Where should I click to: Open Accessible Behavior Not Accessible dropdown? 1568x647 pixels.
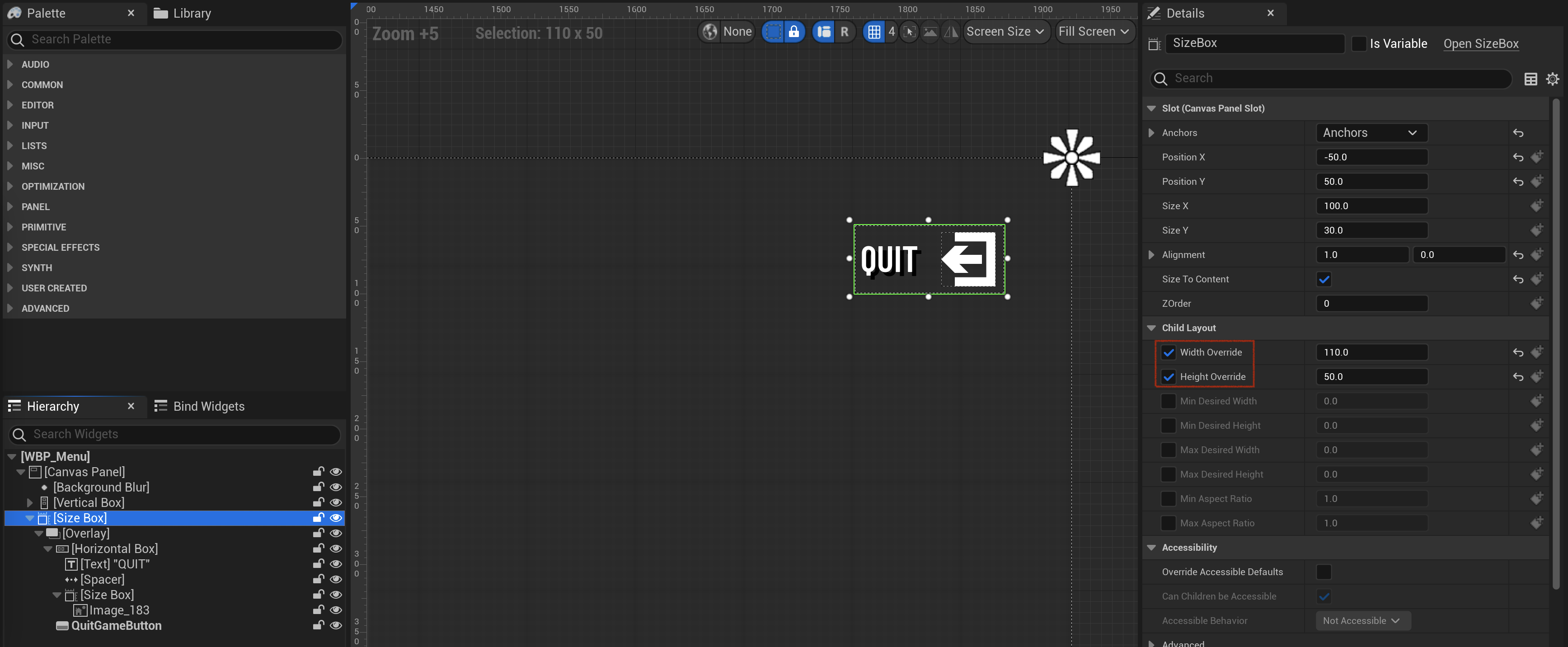(1363, 621)
